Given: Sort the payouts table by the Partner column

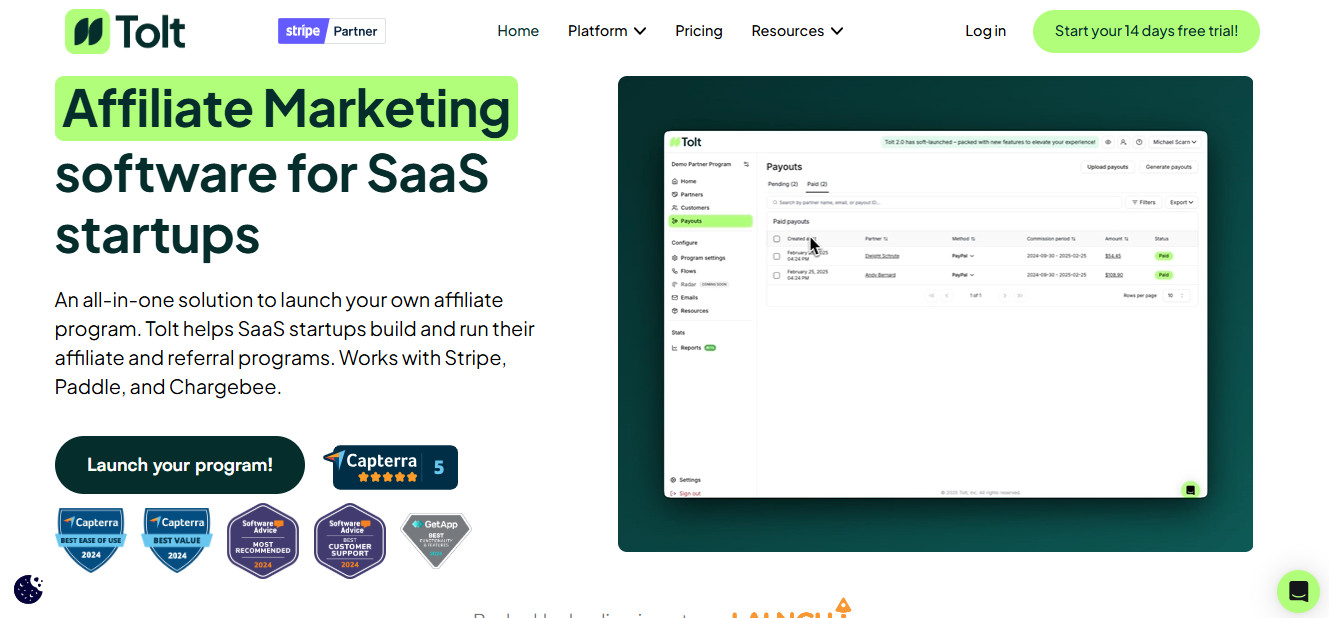Looking at the screenshot, I should point(876,239).
